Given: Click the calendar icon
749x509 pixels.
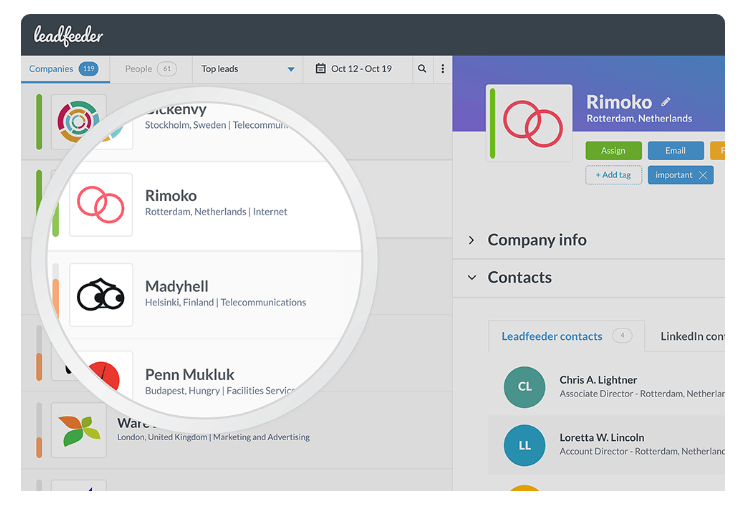Looking at the screenshot, I should click(x=321, y=68).
